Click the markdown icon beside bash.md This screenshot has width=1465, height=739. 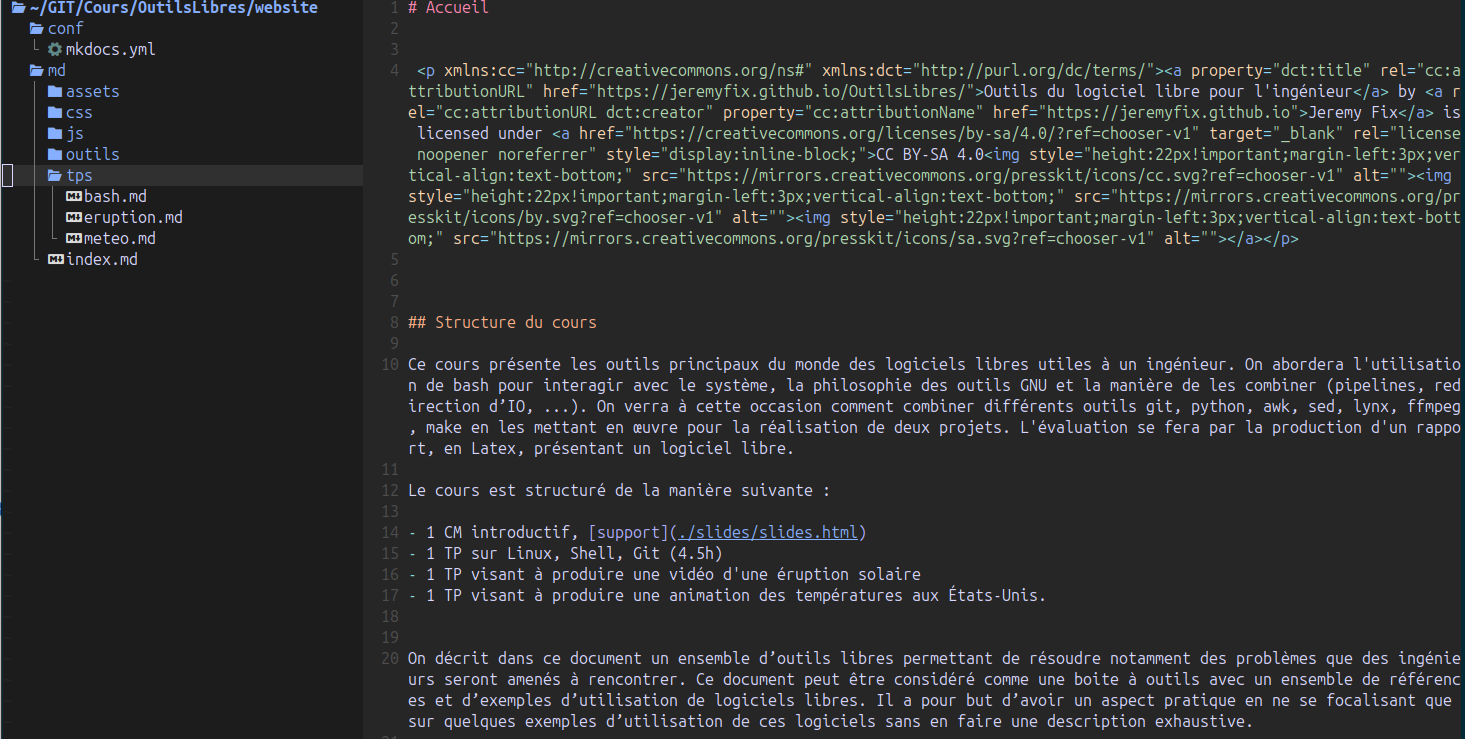73,197
